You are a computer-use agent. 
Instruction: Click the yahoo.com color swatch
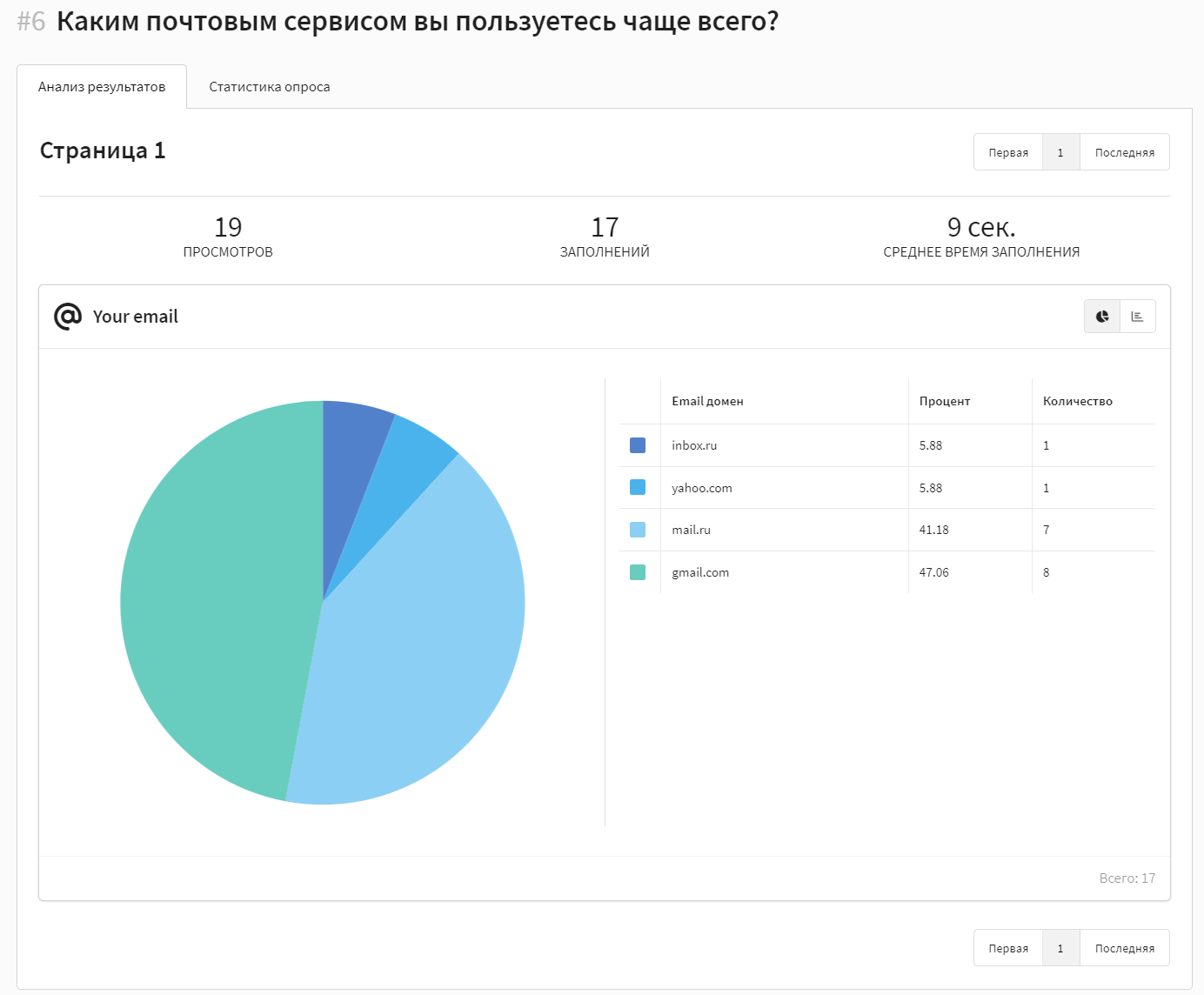638,487
